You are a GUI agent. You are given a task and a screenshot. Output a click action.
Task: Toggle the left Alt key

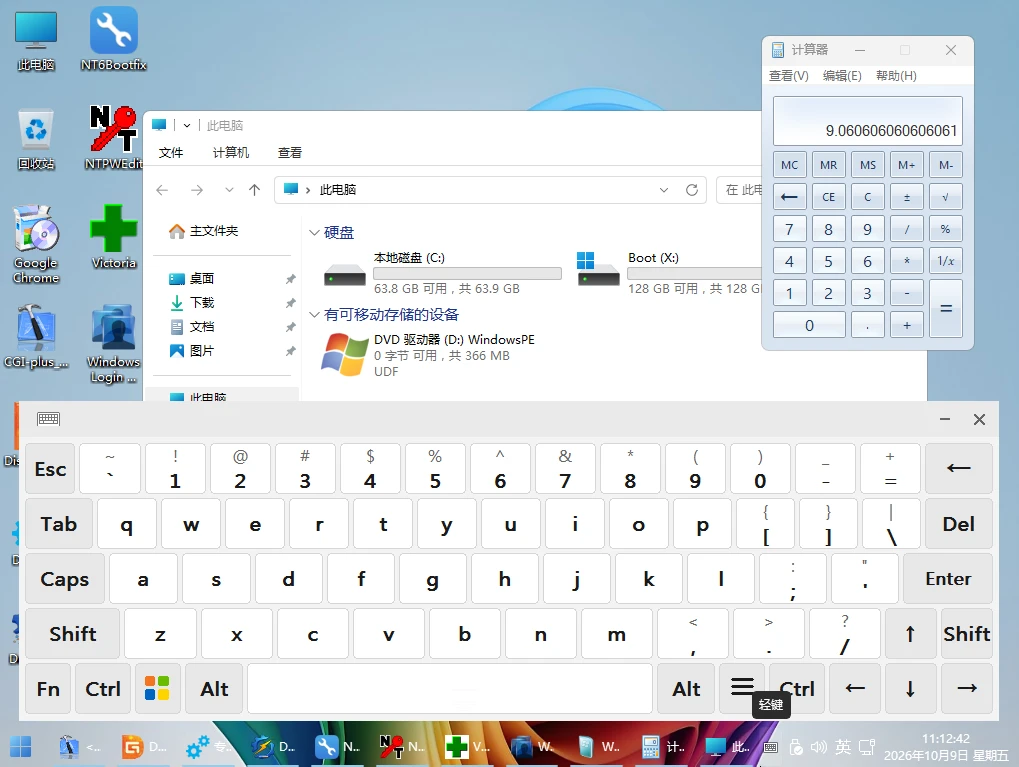214,688
